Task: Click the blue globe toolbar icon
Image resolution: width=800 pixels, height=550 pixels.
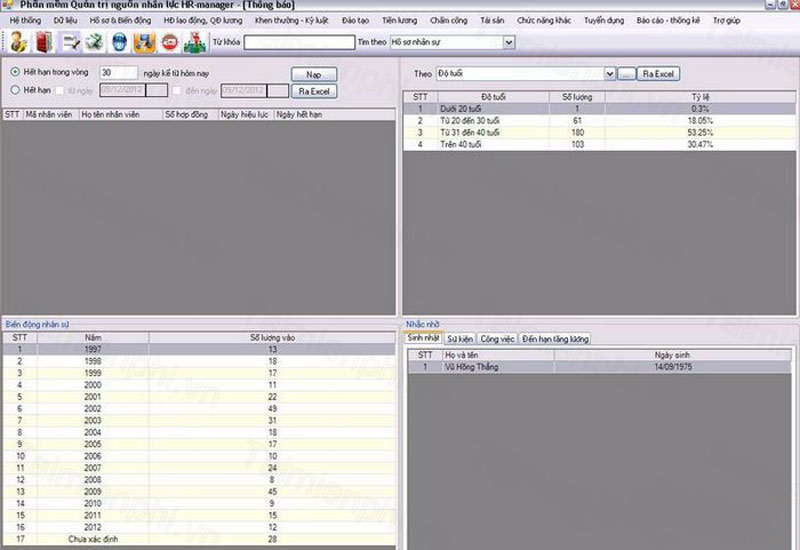Action: (119, 42)
